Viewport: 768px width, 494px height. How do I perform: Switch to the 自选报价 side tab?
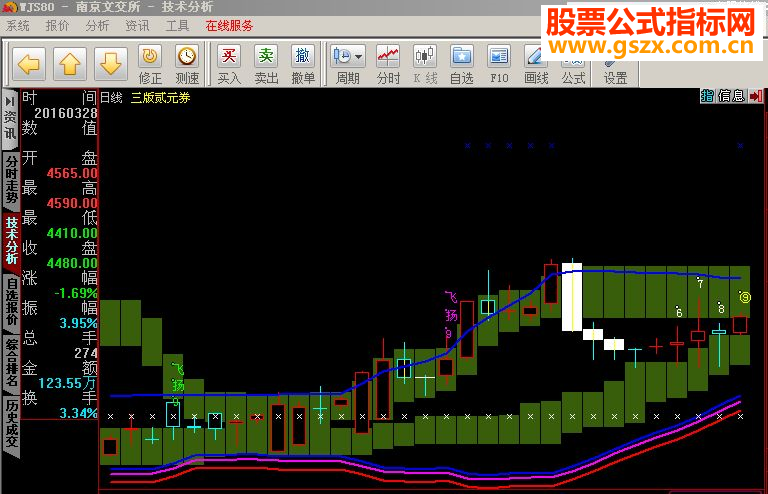tap(11, 302)
